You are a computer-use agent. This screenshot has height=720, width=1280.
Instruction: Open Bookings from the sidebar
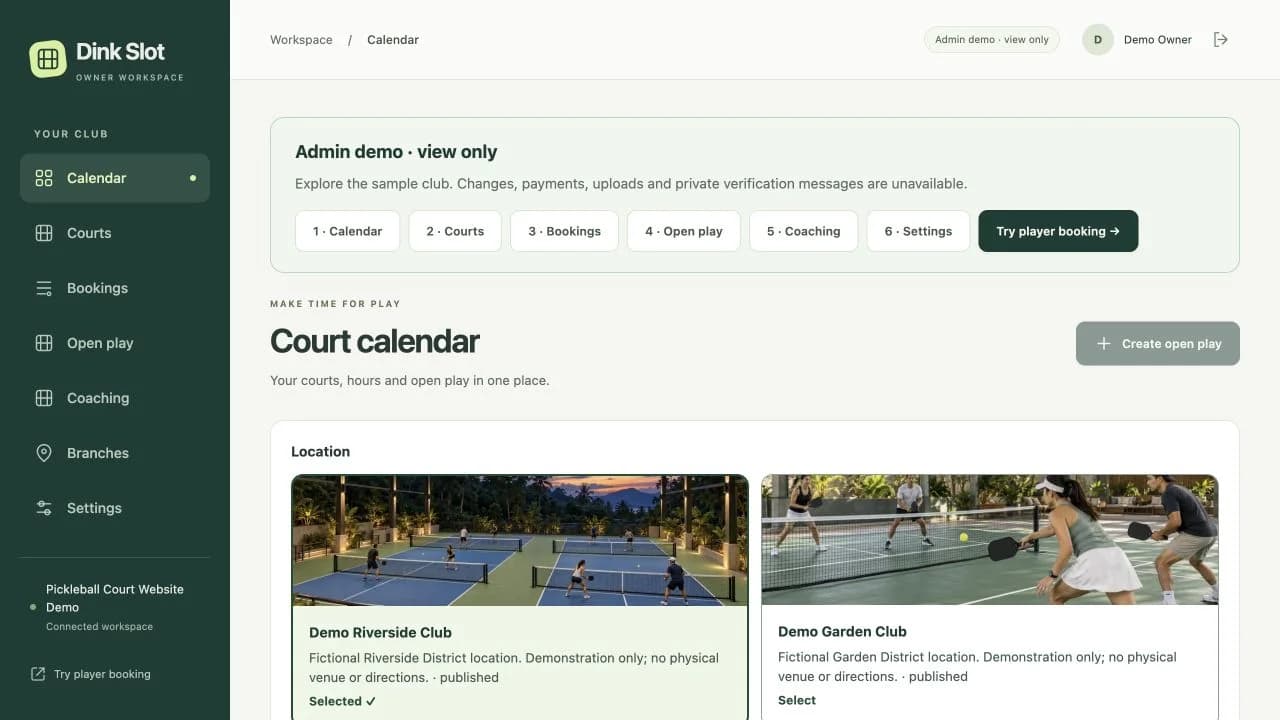(x=115, y=288)
